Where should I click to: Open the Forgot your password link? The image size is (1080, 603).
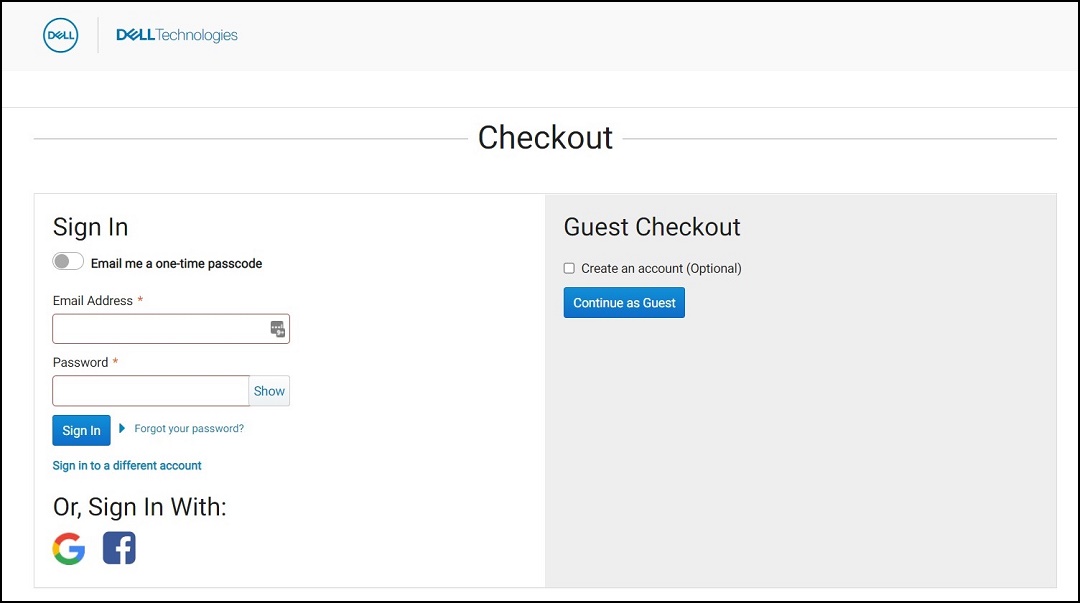pyautogui.click(x=187, y=428)
